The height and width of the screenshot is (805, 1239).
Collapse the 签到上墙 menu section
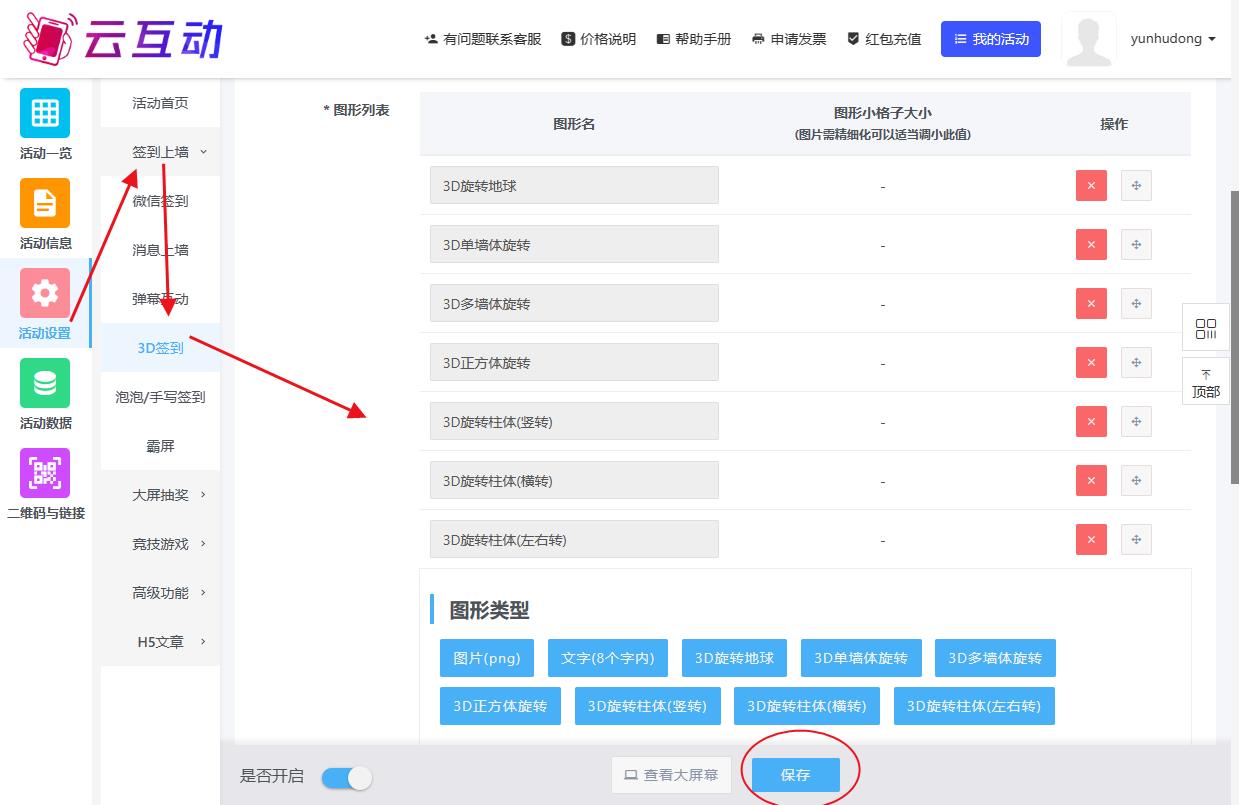point(160,152)
